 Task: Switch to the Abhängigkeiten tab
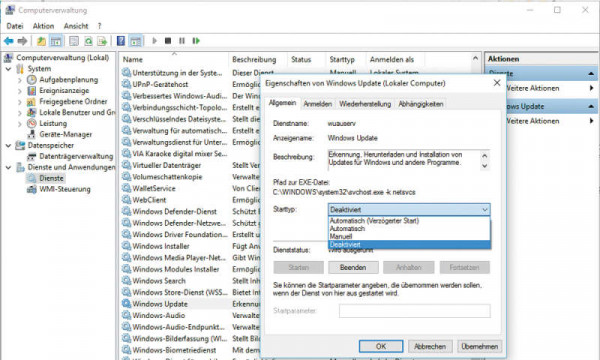(421, 104)
